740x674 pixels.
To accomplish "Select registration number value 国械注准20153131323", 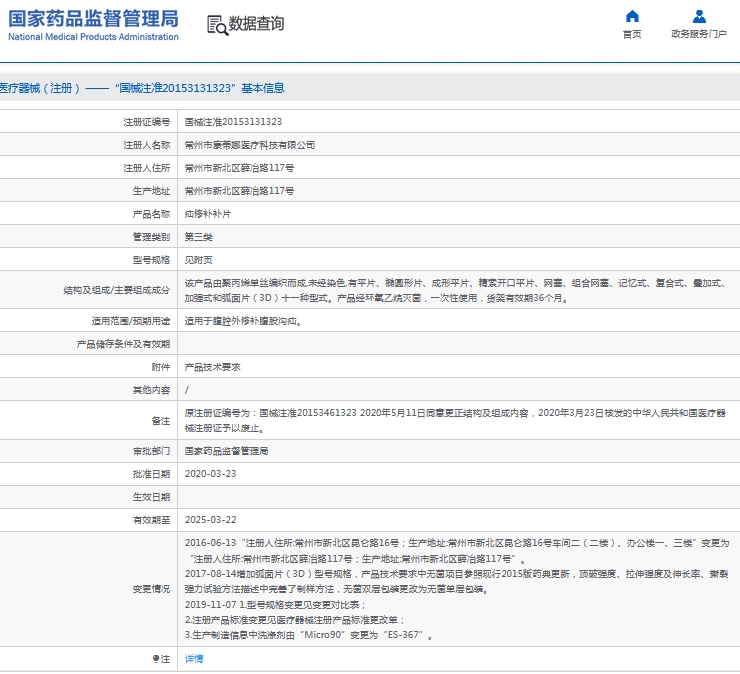I will (x=233, y=122).
